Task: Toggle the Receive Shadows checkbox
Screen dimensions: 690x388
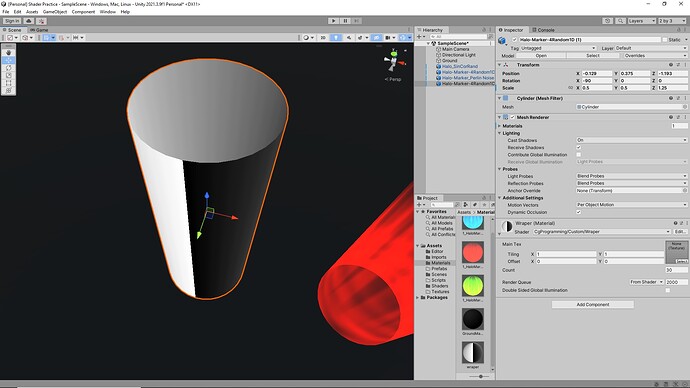Action: click(x=579, y=147)
